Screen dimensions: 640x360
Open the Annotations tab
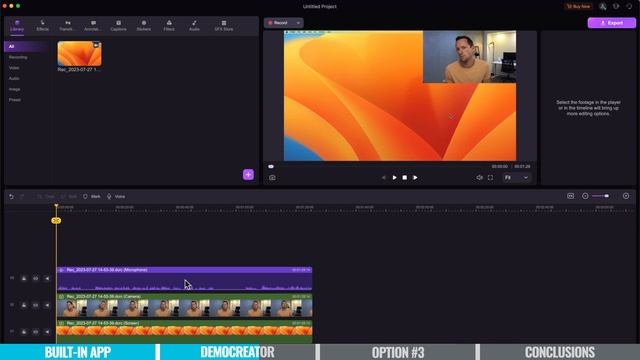[x=93, y=25]
